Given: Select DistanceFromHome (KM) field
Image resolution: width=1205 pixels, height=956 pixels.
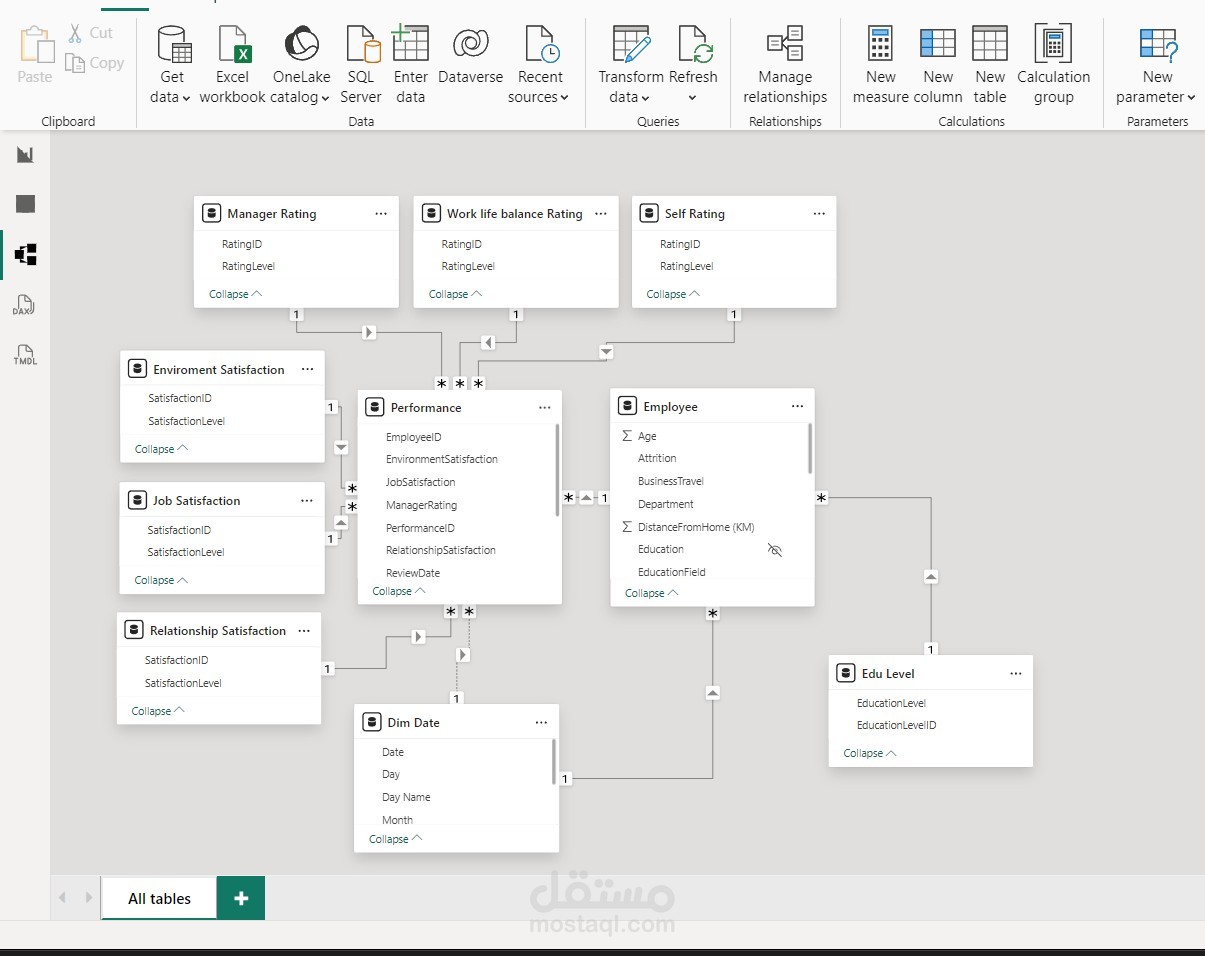Looking at the screenshot, I should click(x=696, y=527).
